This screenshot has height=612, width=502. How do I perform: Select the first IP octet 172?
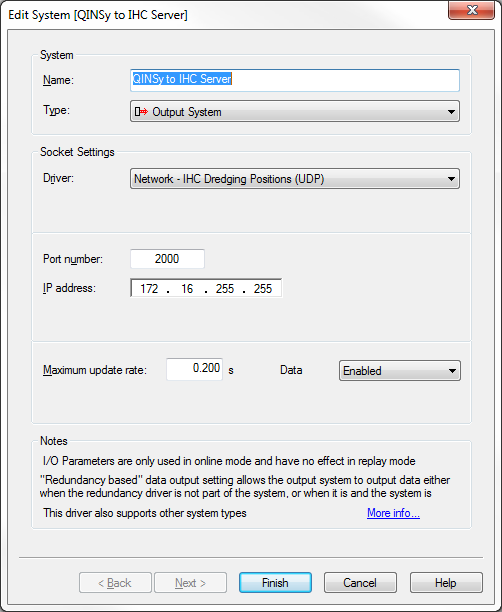click(149, 289)
